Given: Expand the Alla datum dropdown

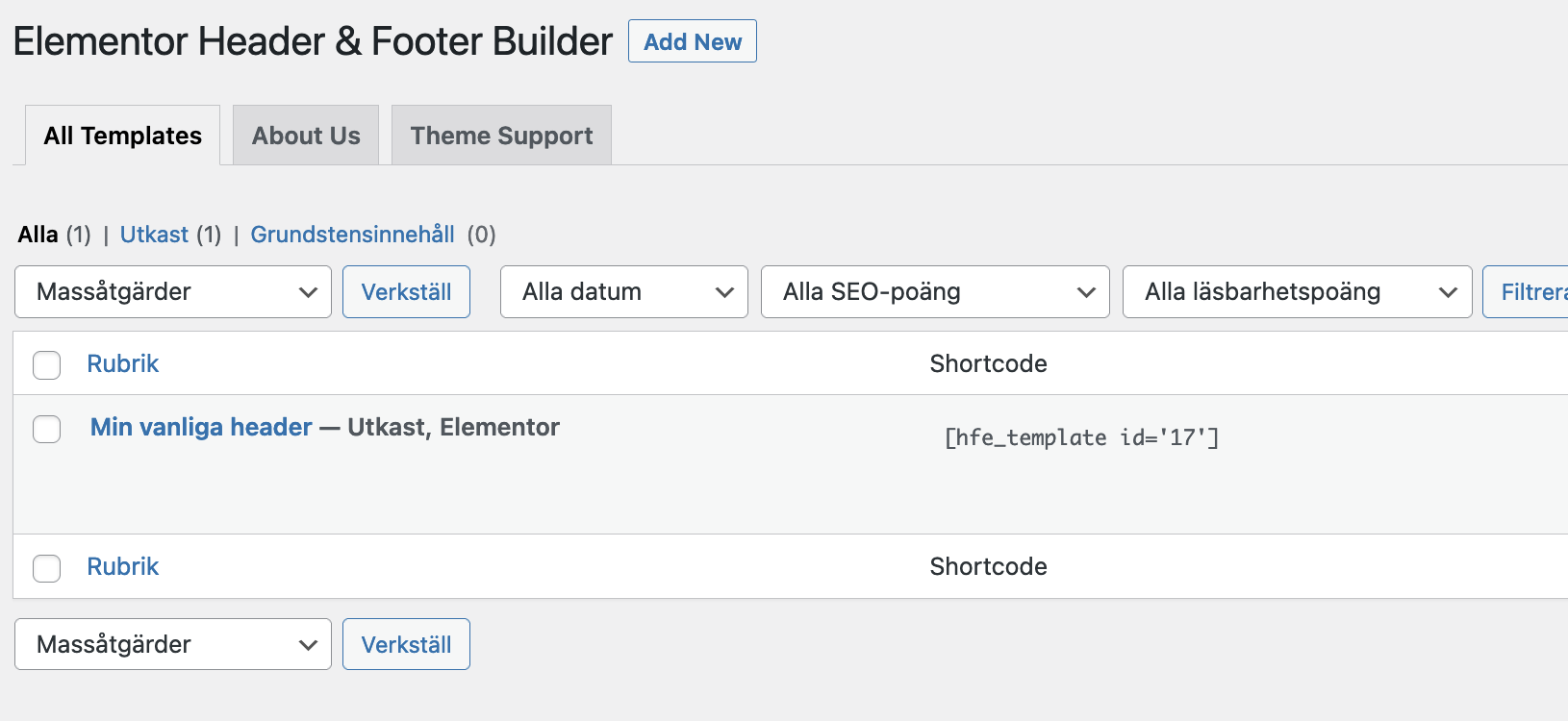Looking at the screenshot, I should coord(623,291).
